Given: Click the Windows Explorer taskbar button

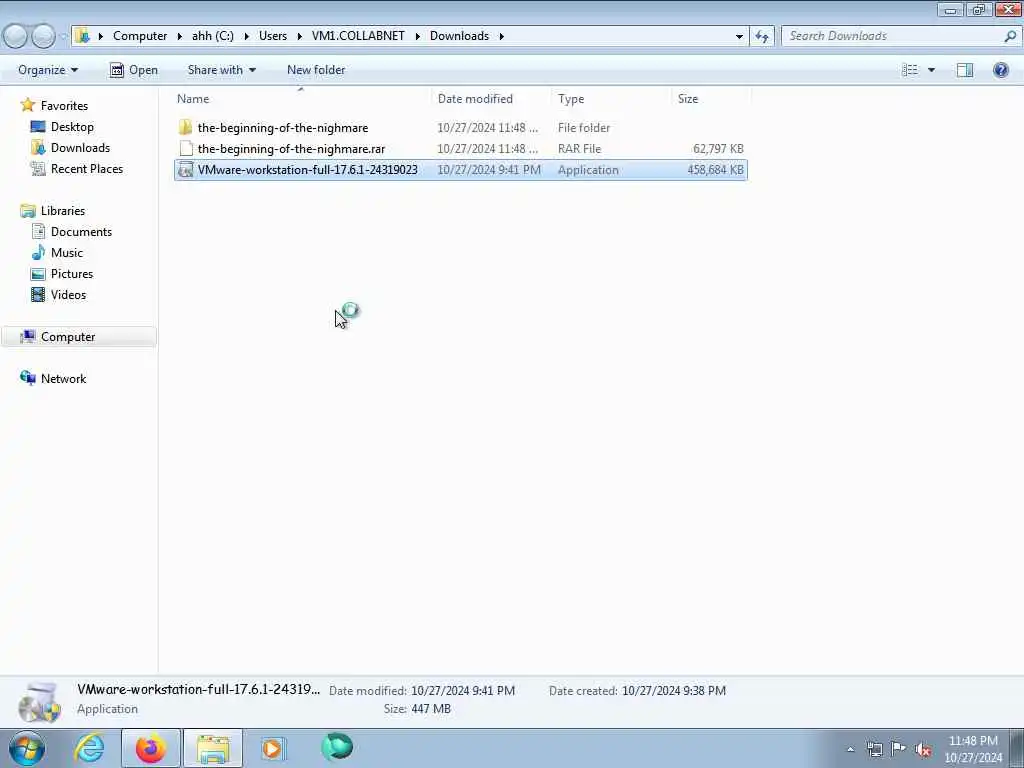Looking at the screenshot, I should point(213,748).
